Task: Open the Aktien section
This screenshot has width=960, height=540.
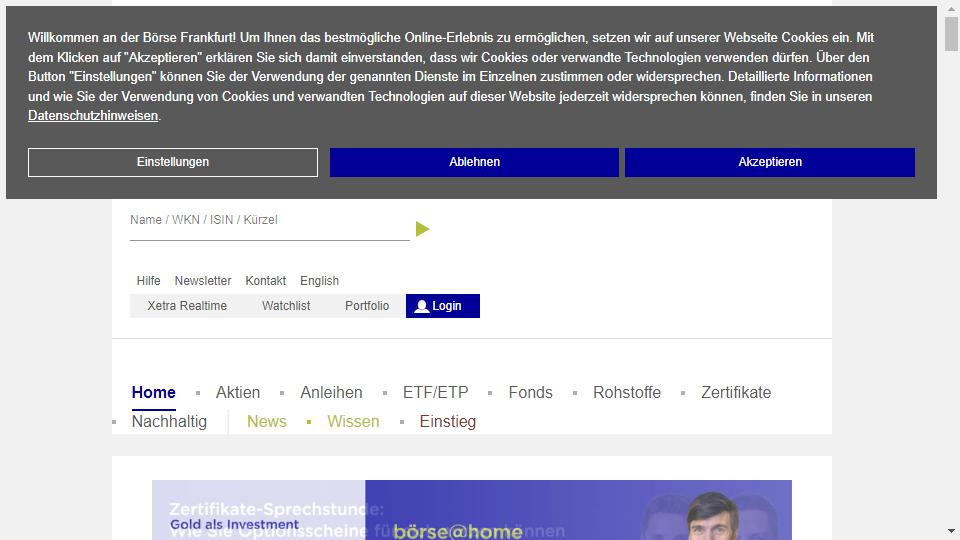Action: tap(238, 392)
